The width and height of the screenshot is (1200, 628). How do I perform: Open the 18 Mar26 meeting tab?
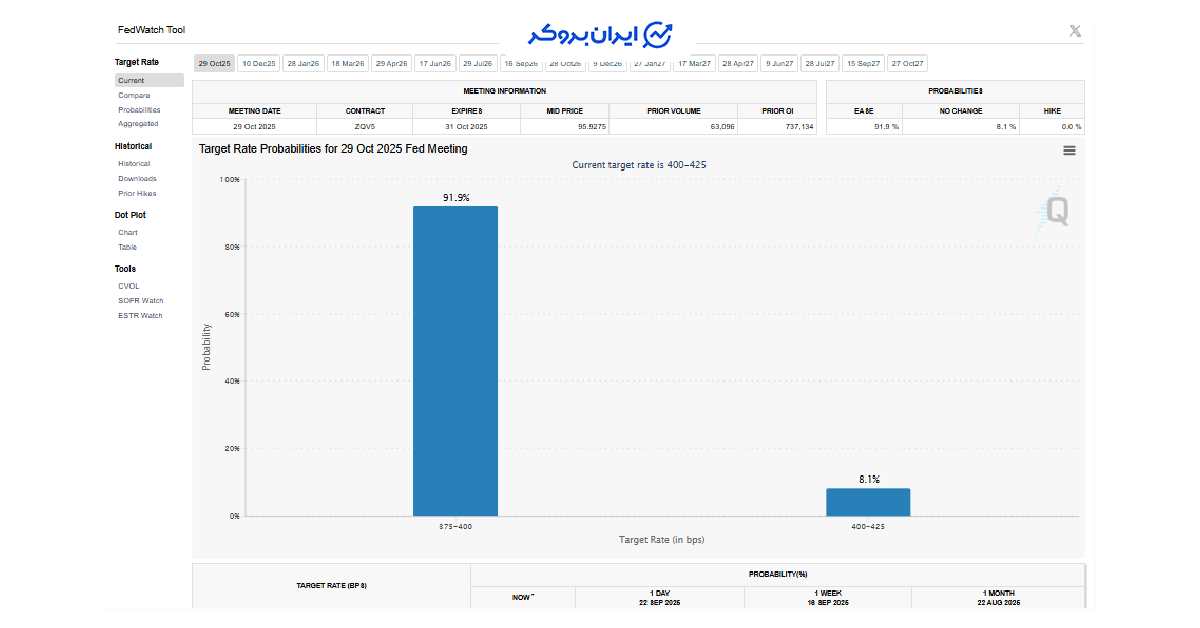[x=347, y=63]
